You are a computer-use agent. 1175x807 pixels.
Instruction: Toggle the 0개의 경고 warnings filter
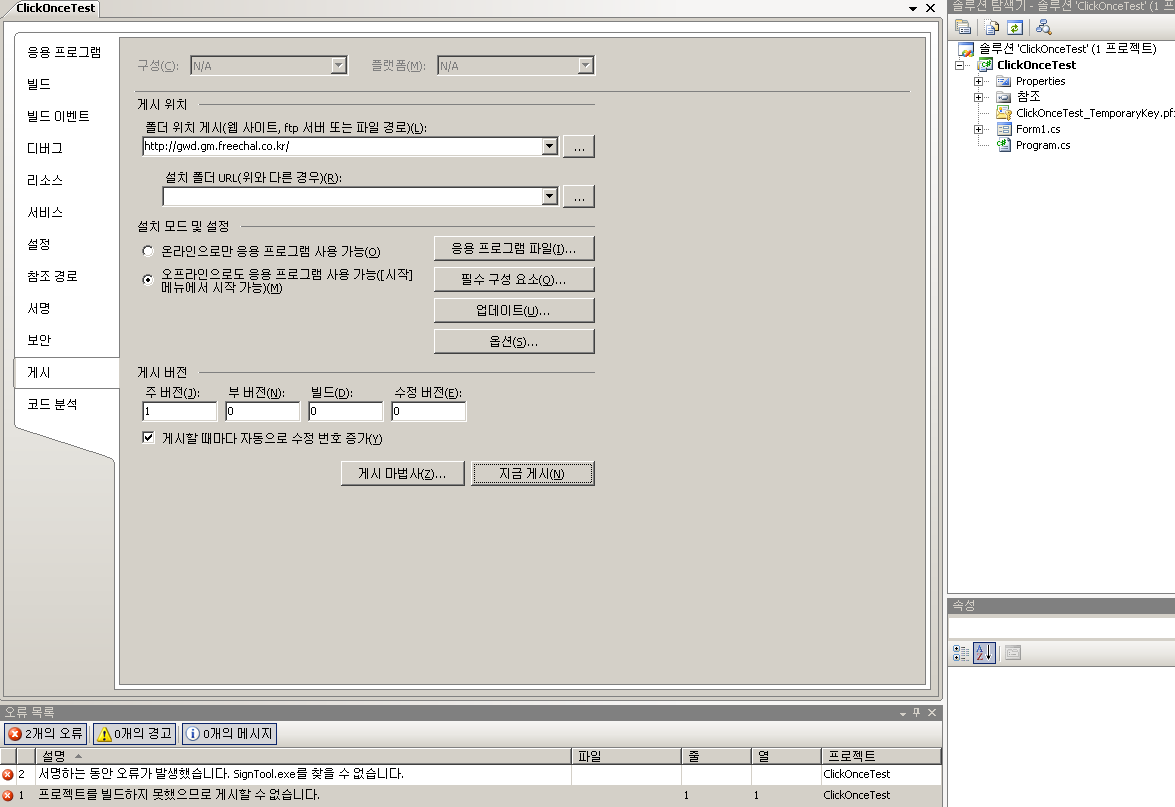click(135, 734)
